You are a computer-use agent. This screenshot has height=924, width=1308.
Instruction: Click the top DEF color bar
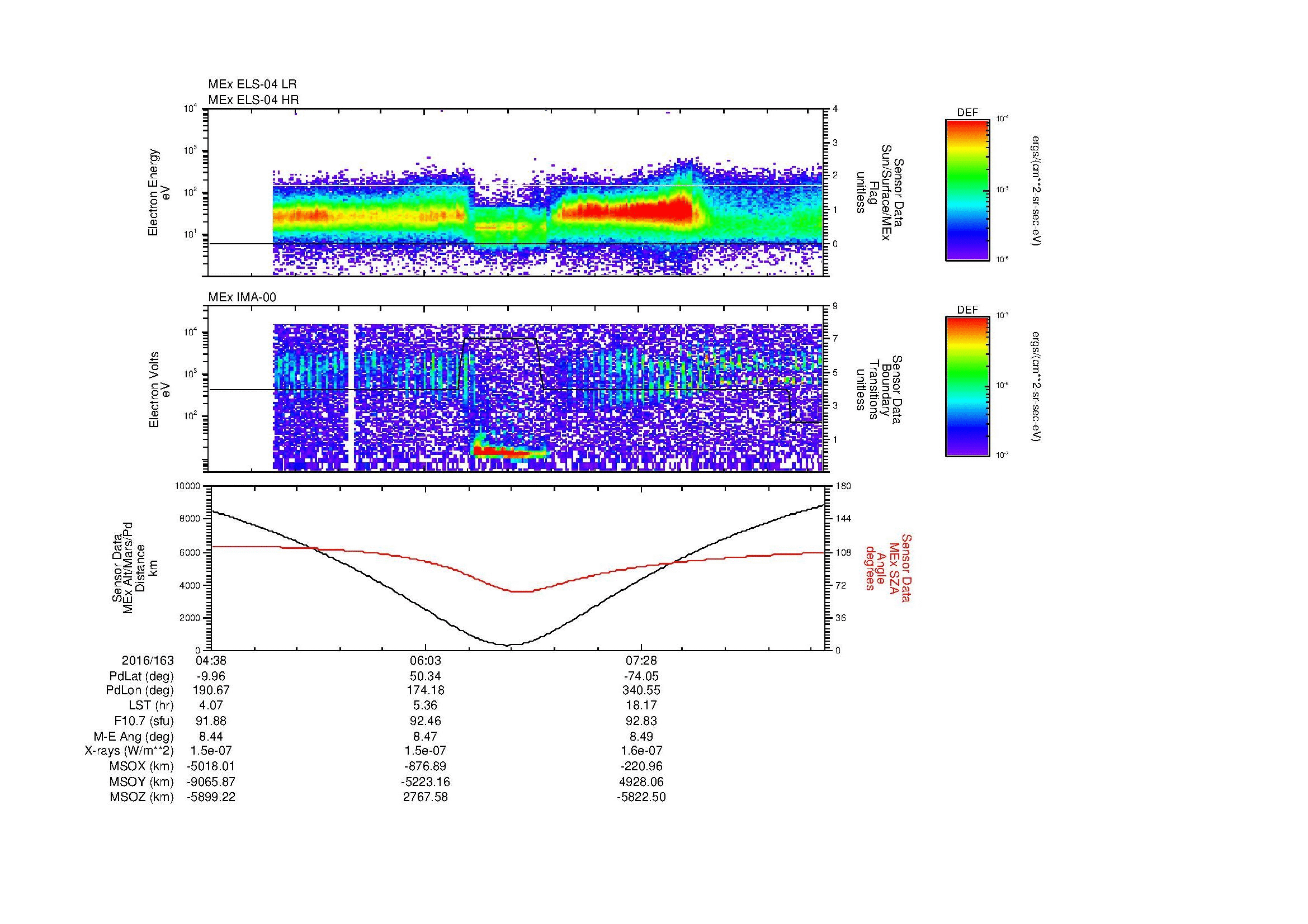[967, 189]
